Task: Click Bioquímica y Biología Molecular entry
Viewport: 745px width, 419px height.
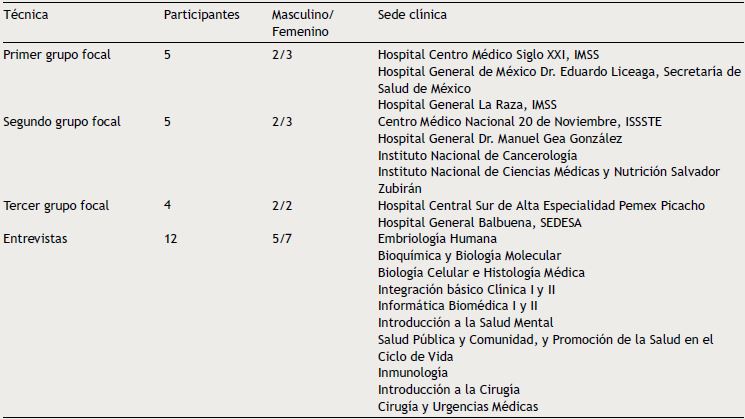Action: tap(469, 256)
